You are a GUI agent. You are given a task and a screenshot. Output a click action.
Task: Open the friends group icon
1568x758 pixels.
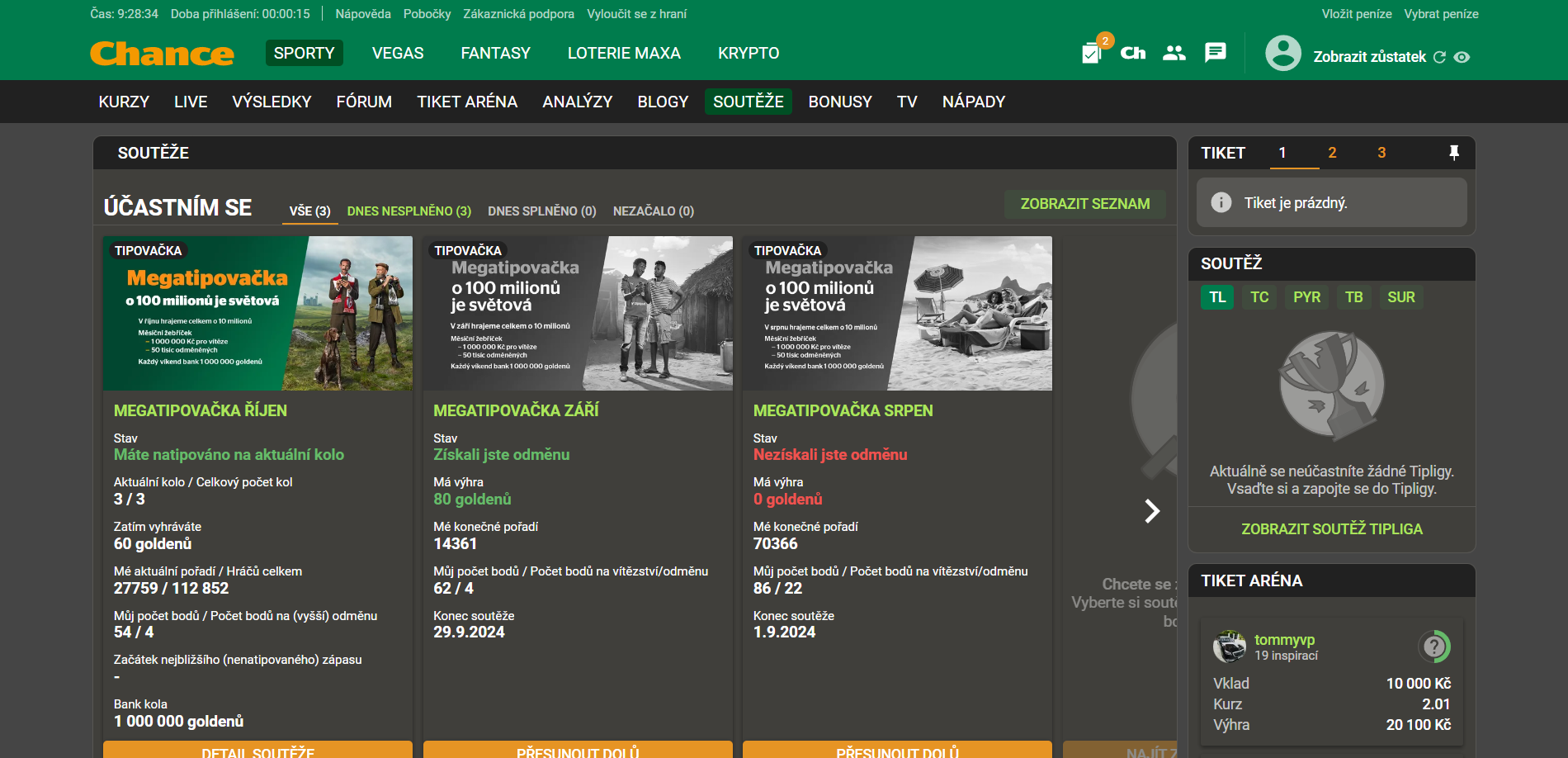pyautogui.click(x=1174, y=53)
